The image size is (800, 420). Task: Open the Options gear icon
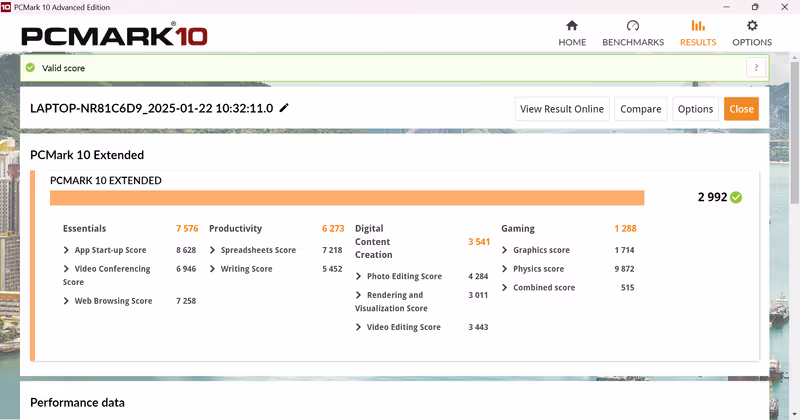(x=752, y=26)
